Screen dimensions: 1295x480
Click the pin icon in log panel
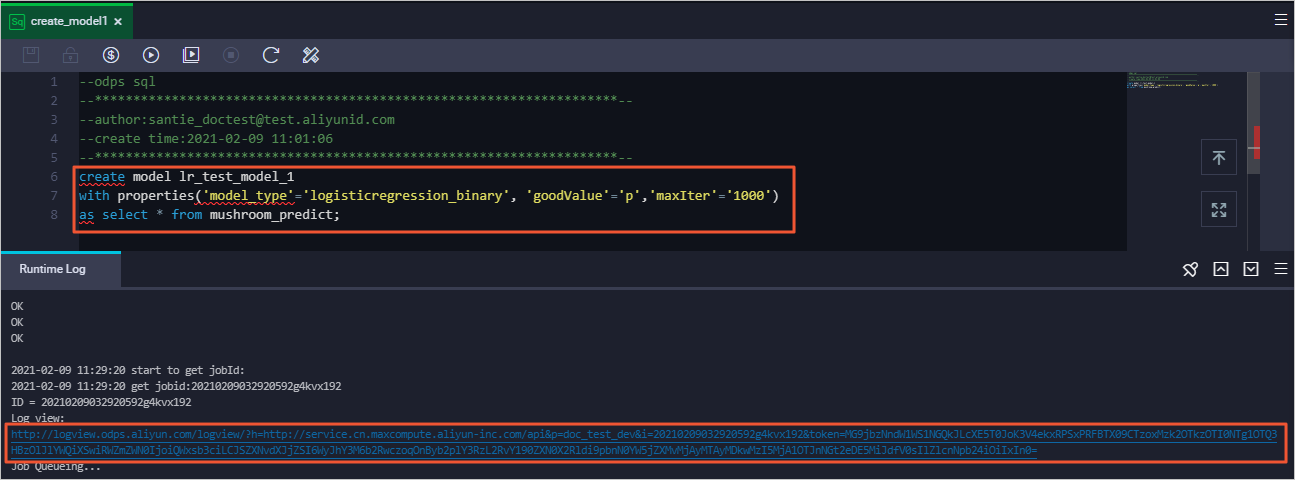[x=1190, y=269]
